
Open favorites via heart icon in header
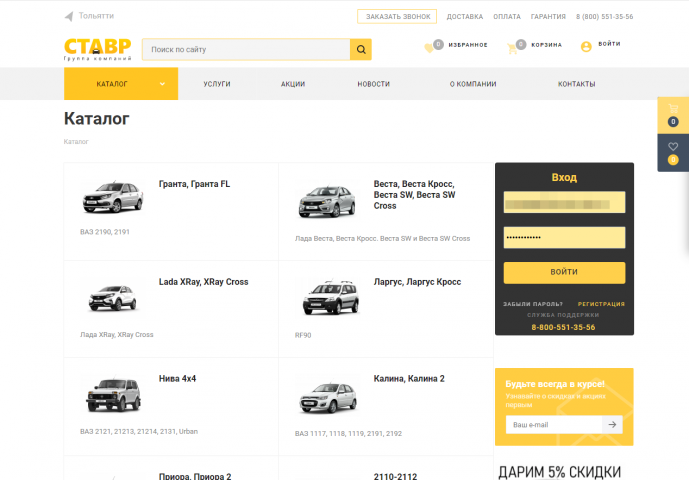coord(428,48)
